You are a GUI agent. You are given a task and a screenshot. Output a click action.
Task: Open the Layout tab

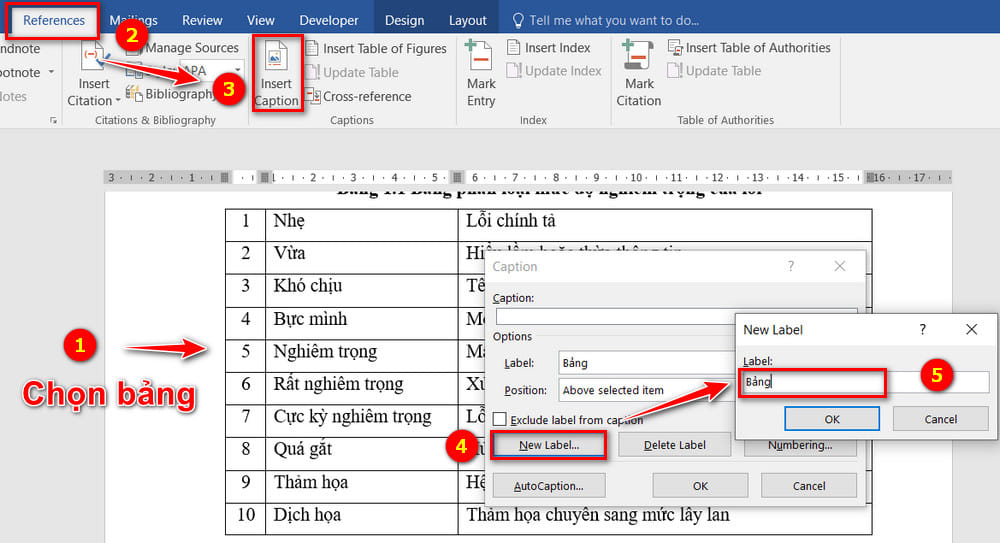tap(467, 20)
